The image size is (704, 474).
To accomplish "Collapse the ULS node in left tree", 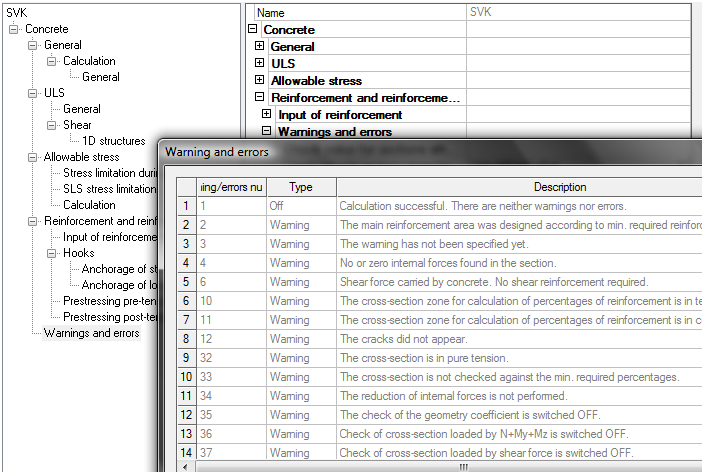I will click(x=33, y=93).
